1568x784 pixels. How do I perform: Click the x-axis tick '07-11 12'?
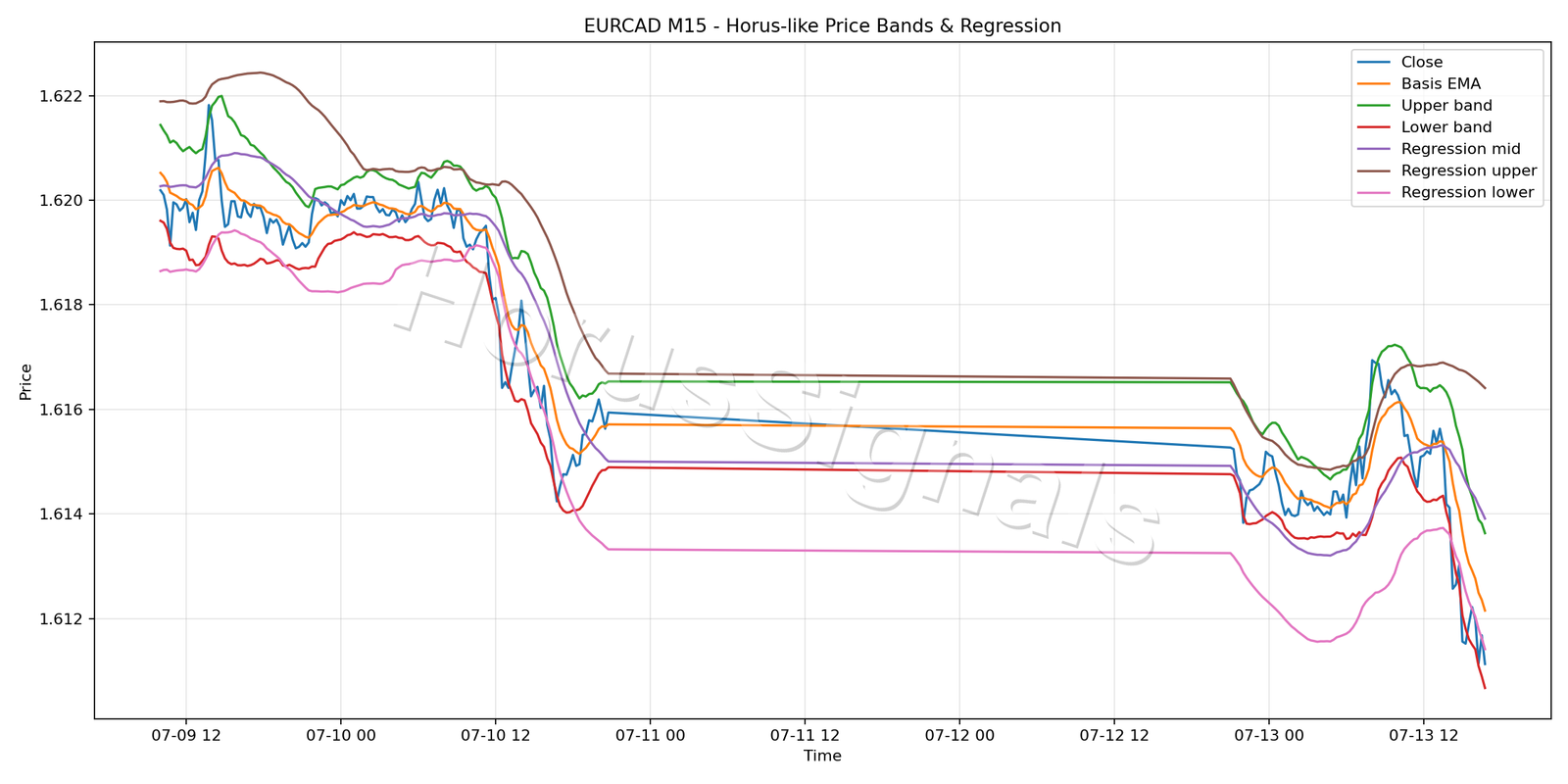pyautogui.click(x=805, y=735)
